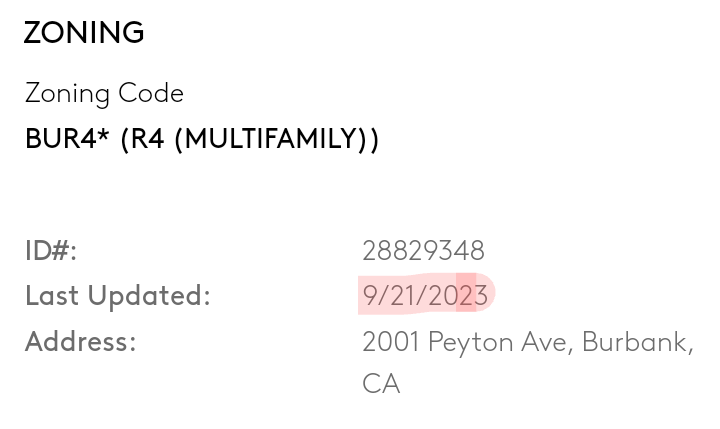Click the "CA" state abbreviation

click(381, 384)
